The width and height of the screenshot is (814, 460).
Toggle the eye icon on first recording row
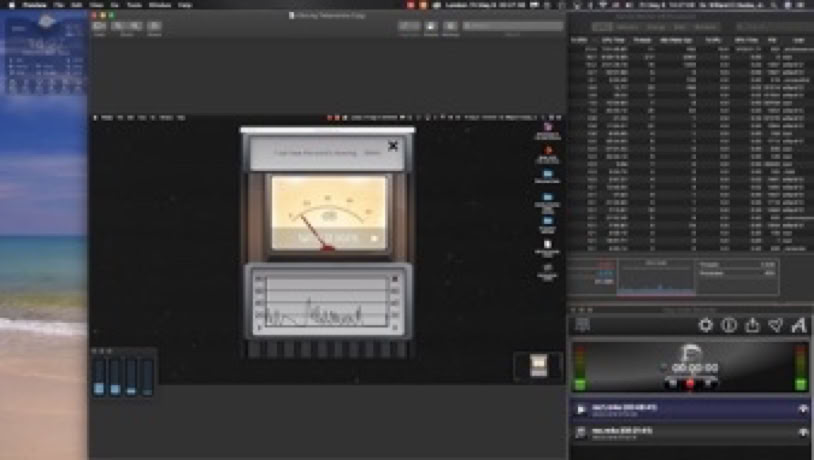click(x=802, y=409)
